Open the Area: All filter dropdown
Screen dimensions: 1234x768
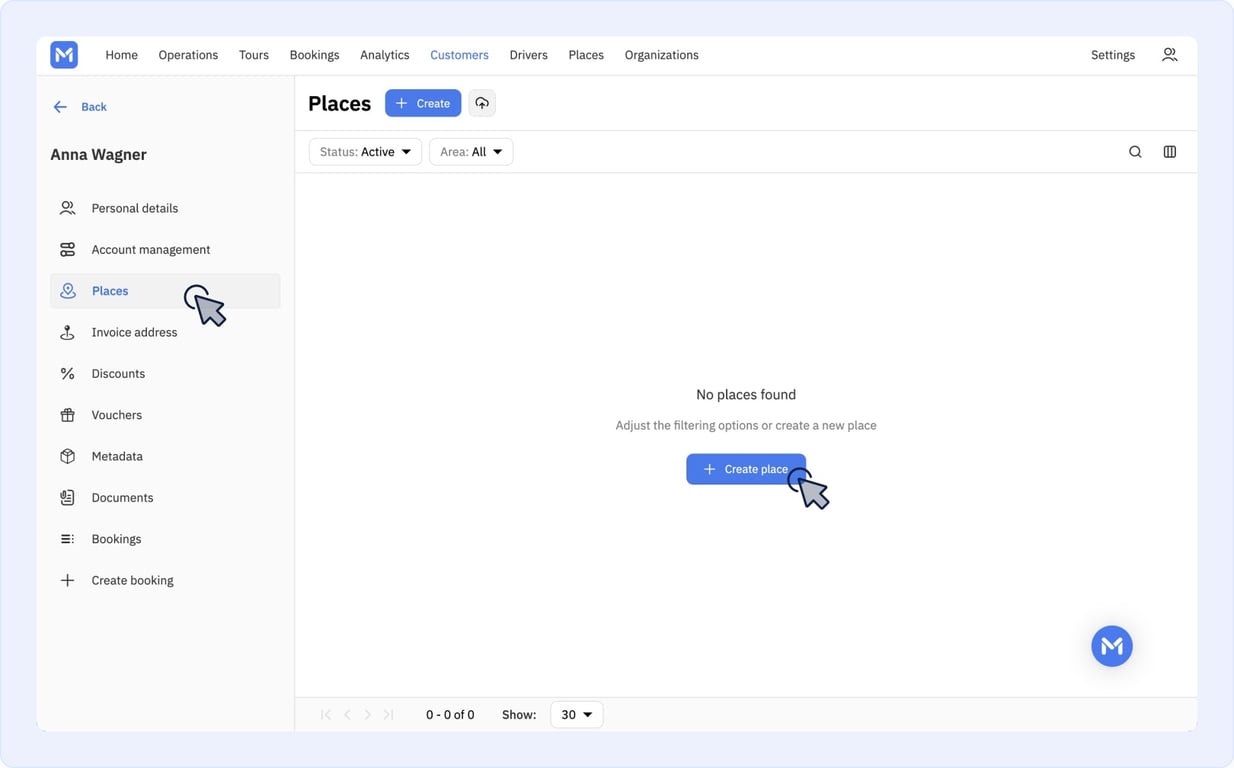pyautogui.click(x=471, y=152)
